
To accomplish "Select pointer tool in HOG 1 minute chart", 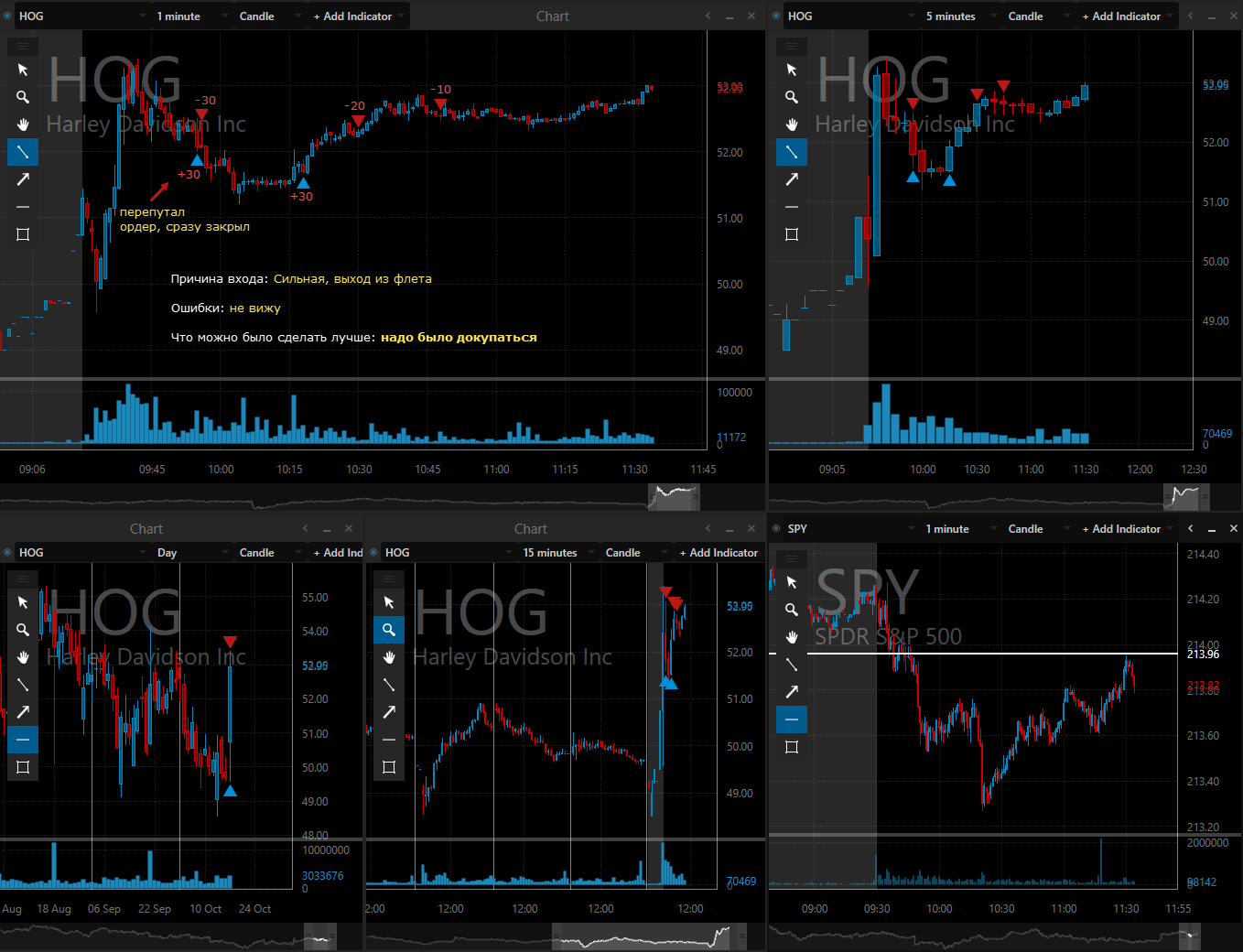I will click(23, 70).
